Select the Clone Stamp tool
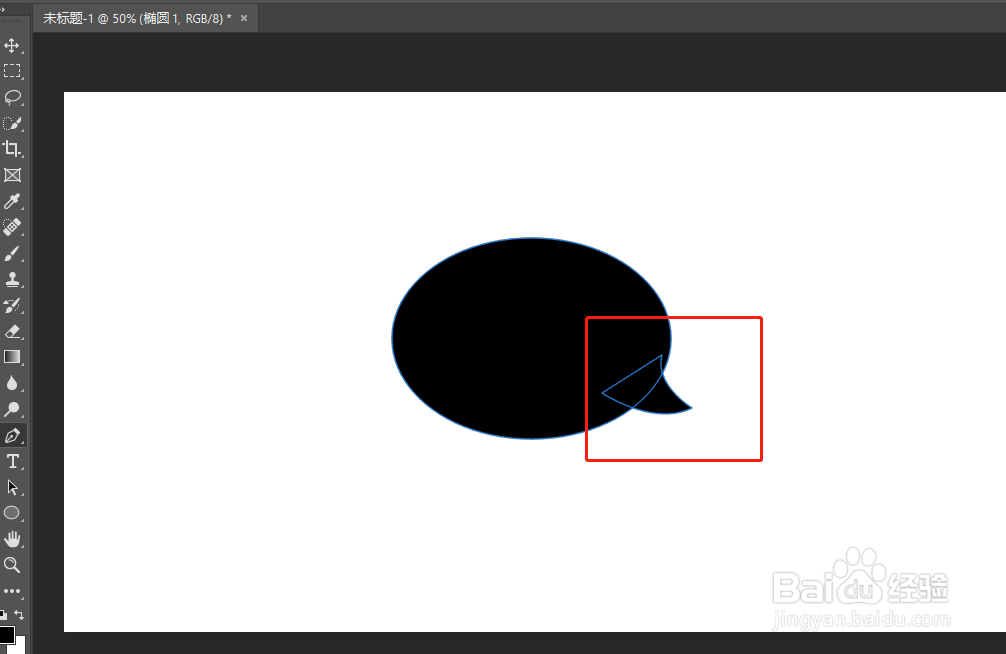This screenshot has width=1006, height=654. 12,279
